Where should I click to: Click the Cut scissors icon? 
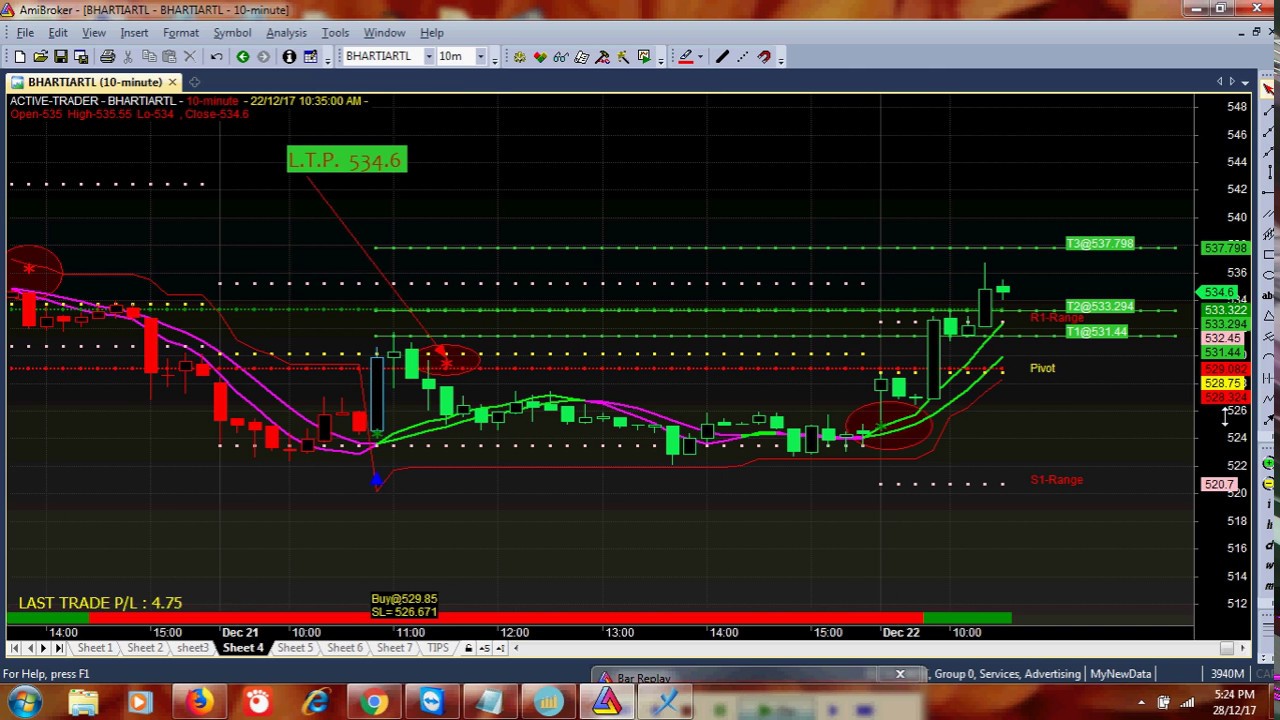coord(128,57)
